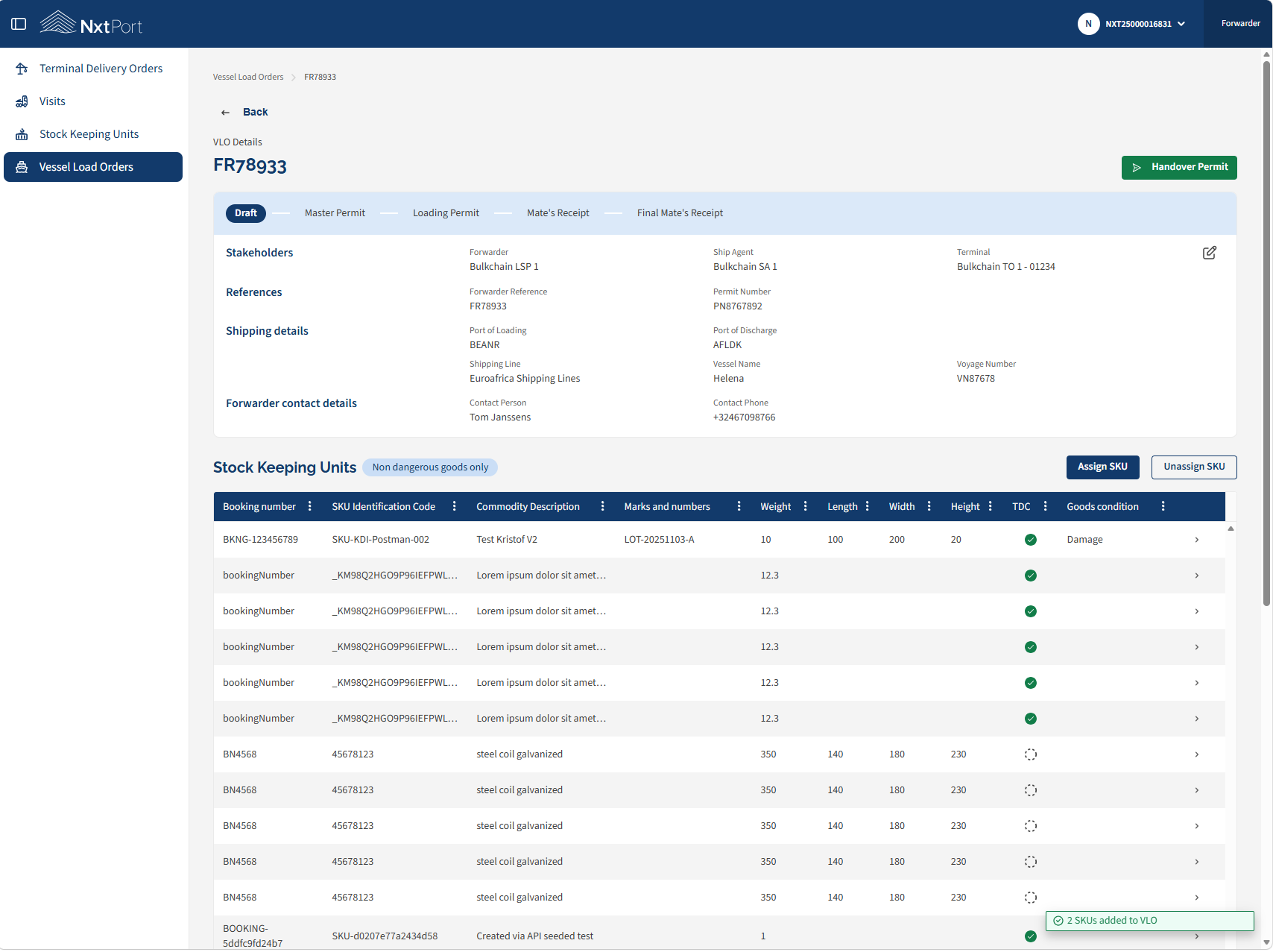This screenshot has width=1273, height=952.
Task: Click the Handover Permit button
Action: (1179, 168)
